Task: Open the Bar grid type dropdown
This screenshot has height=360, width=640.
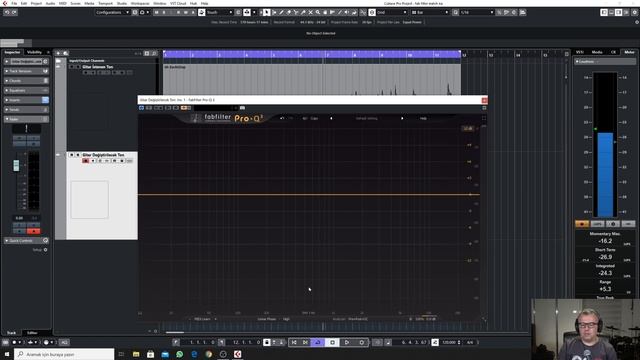Action: coord(430,12)
